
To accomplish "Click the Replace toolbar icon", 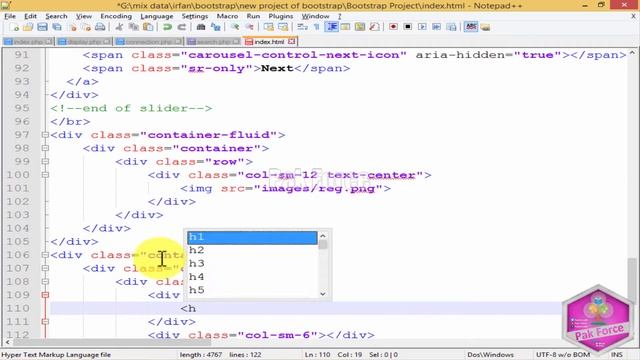I will (216, 27).
